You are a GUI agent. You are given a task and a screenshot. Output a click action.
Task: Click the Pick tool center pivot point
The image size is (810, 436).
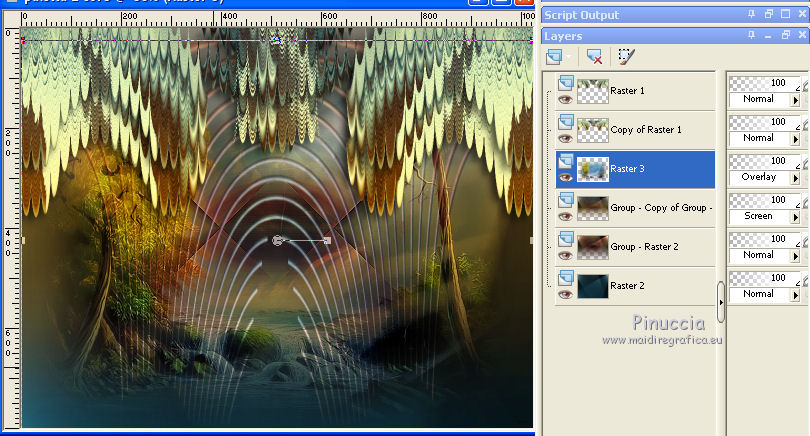(x=277, y=240)
